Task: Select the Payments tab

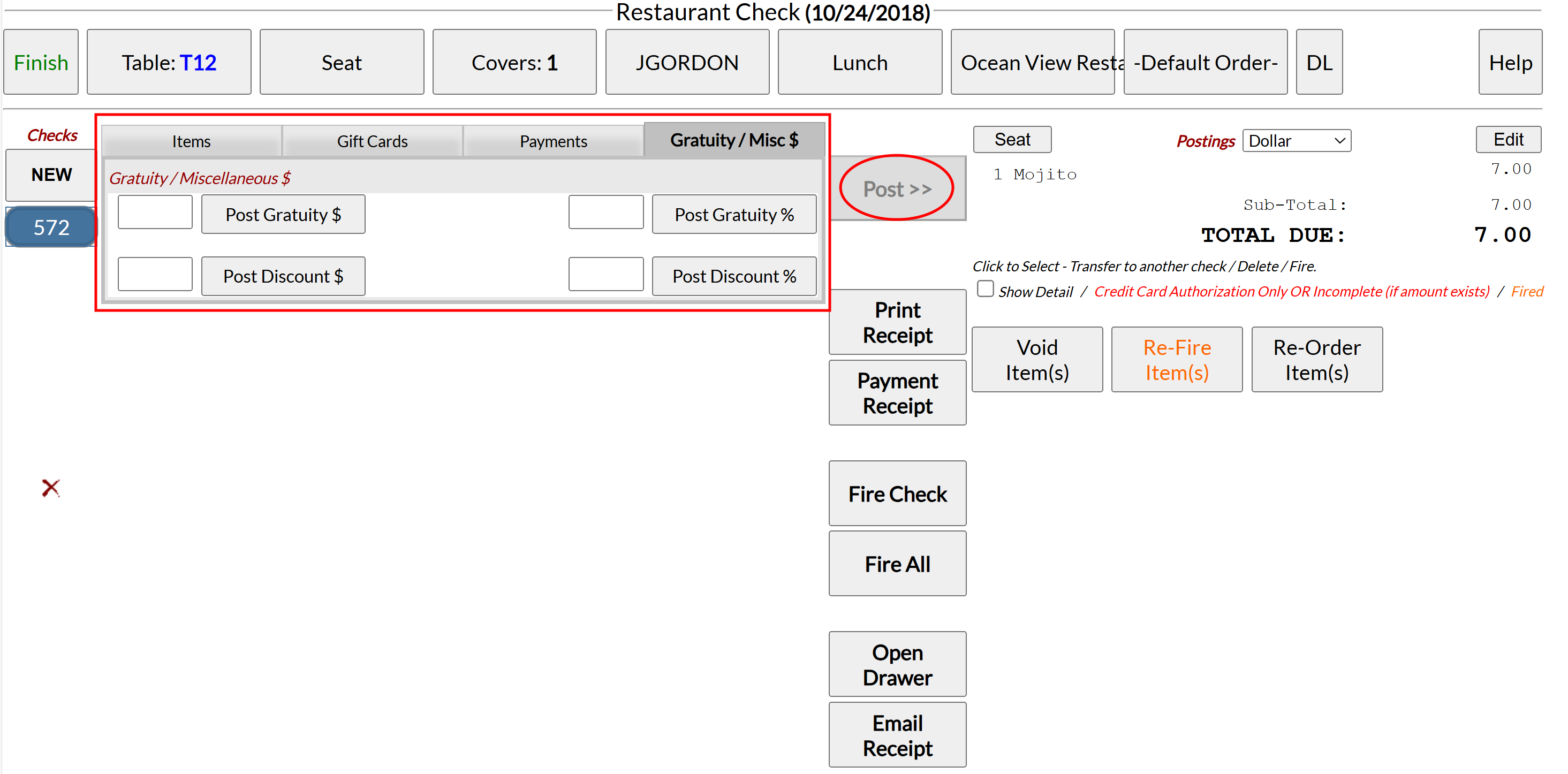Action: (552, 141)
